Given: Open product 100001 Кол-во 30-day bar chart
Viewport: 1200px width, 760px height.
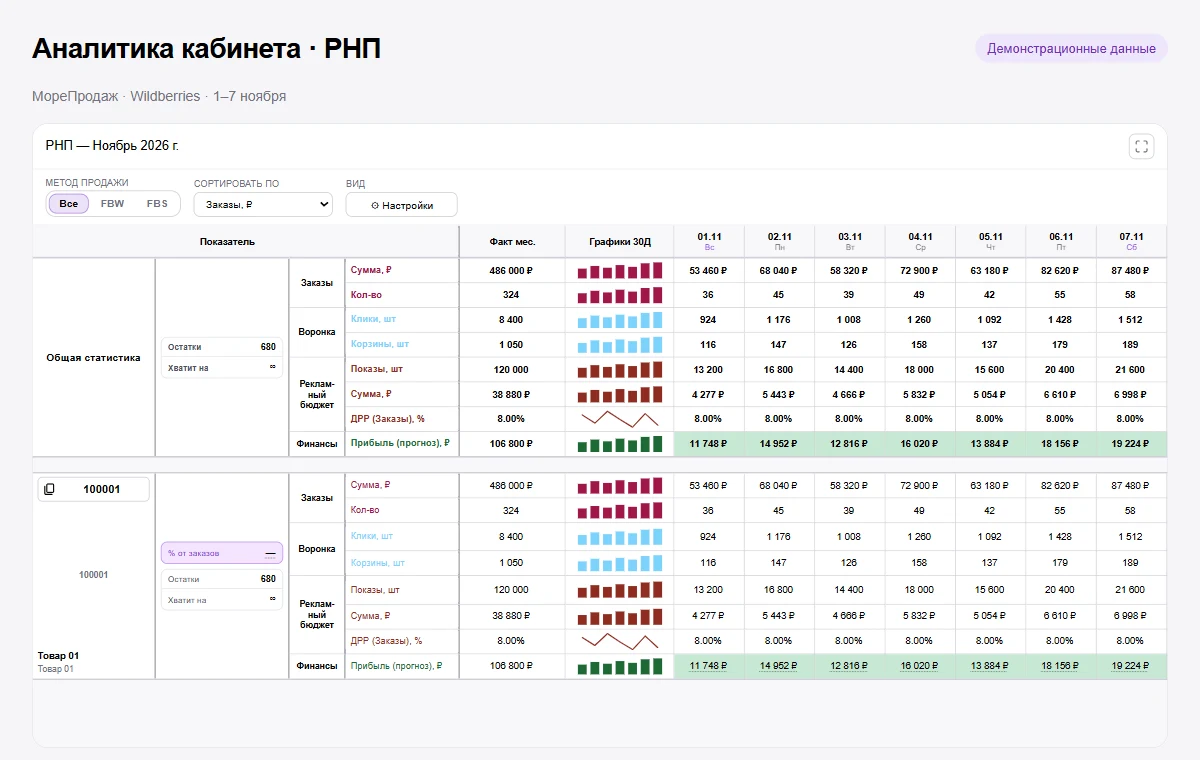Looking at the screenshot, I should [x=620, y=510].
